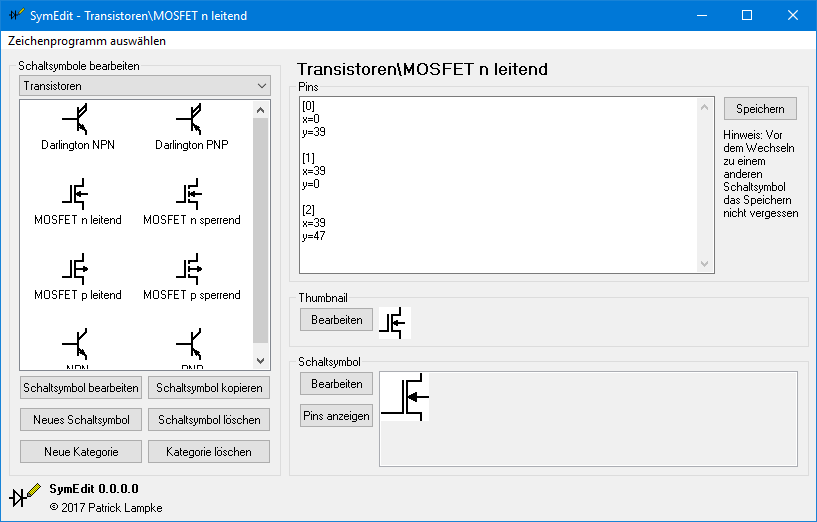Click Bearbeiten in the Schaltsymbol section
This screenshot has width=817, height=522.
point(336,384)
